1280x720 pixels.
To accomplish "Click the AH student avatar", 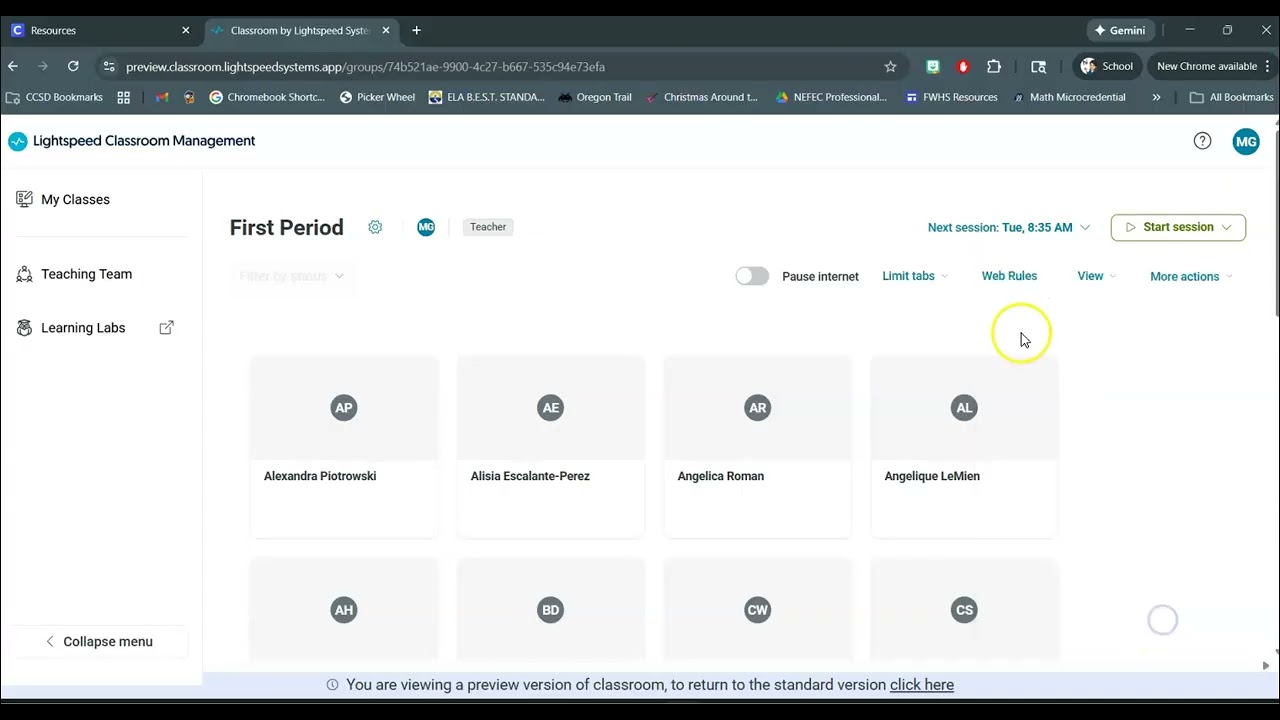I will point(344,610).
